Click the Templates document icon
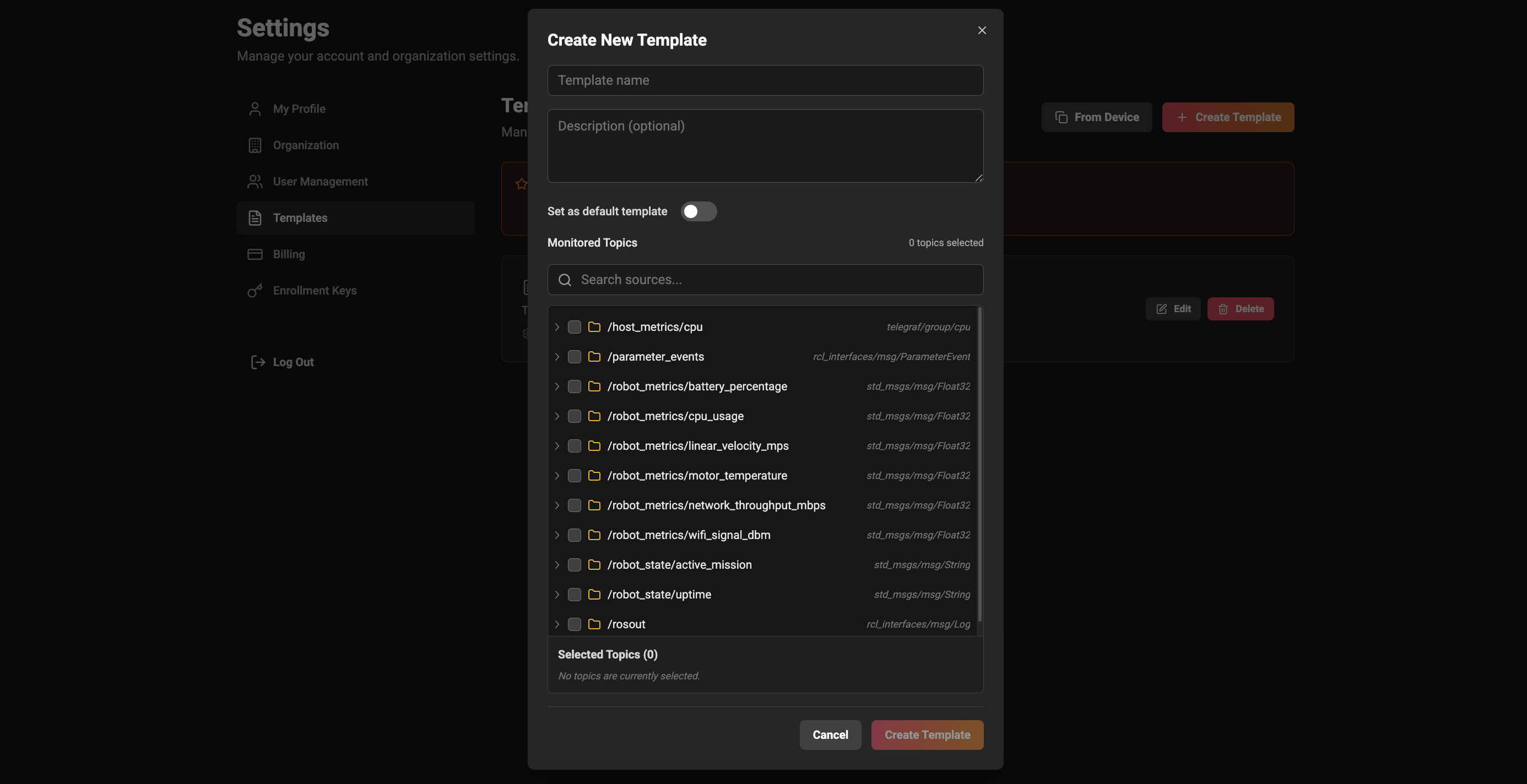 coord(255,217)
